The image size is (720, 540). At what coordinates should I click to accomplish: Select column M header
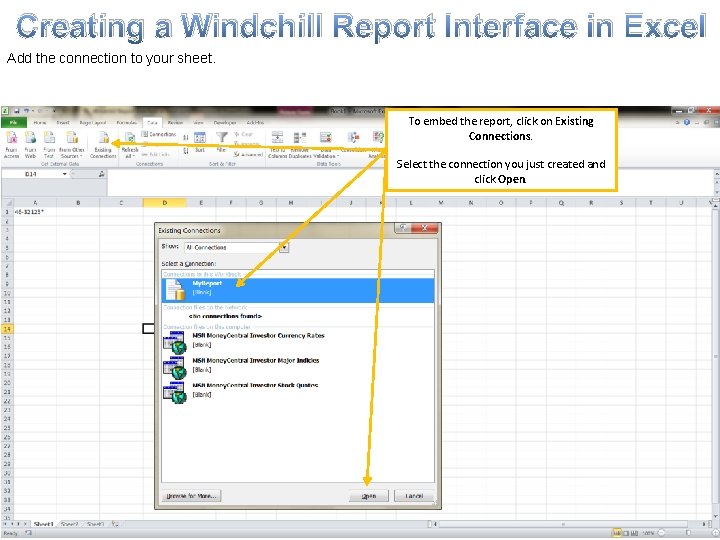coord(441,202)
